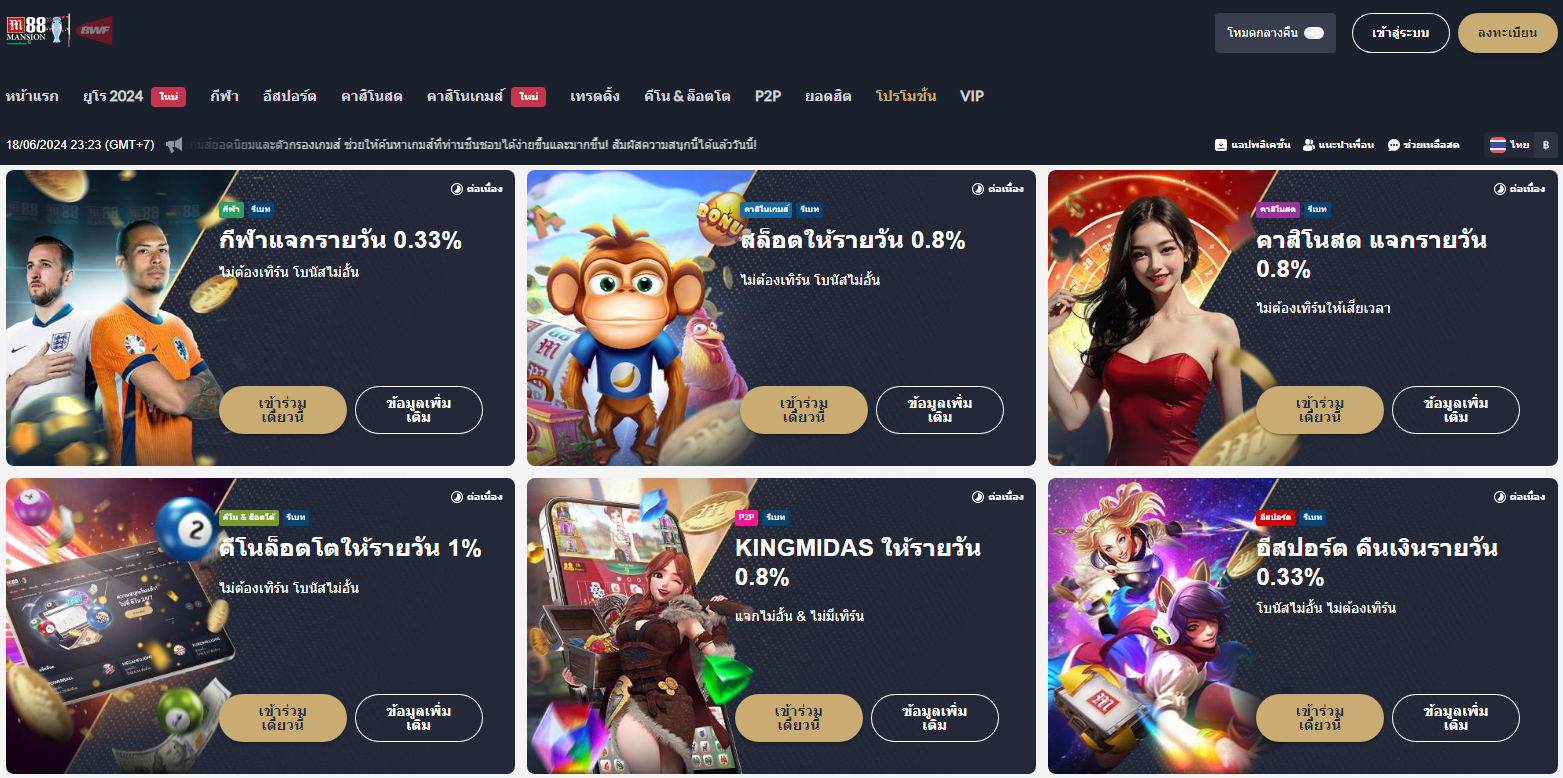Click the ลงทะเบียน register button
This screenshot has width=1563, height=778.
click(1508, 33)
